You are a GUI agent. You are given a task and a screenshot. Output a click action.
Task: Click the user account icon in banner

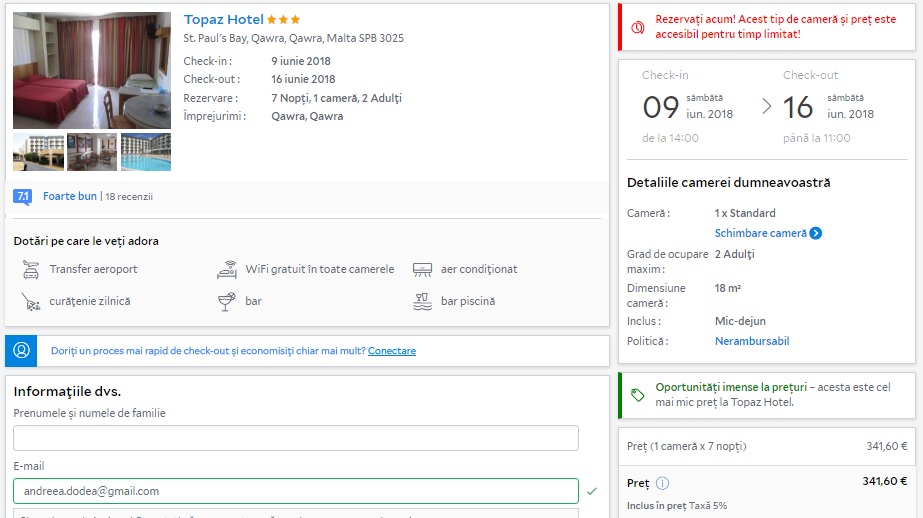pos(22,351)
